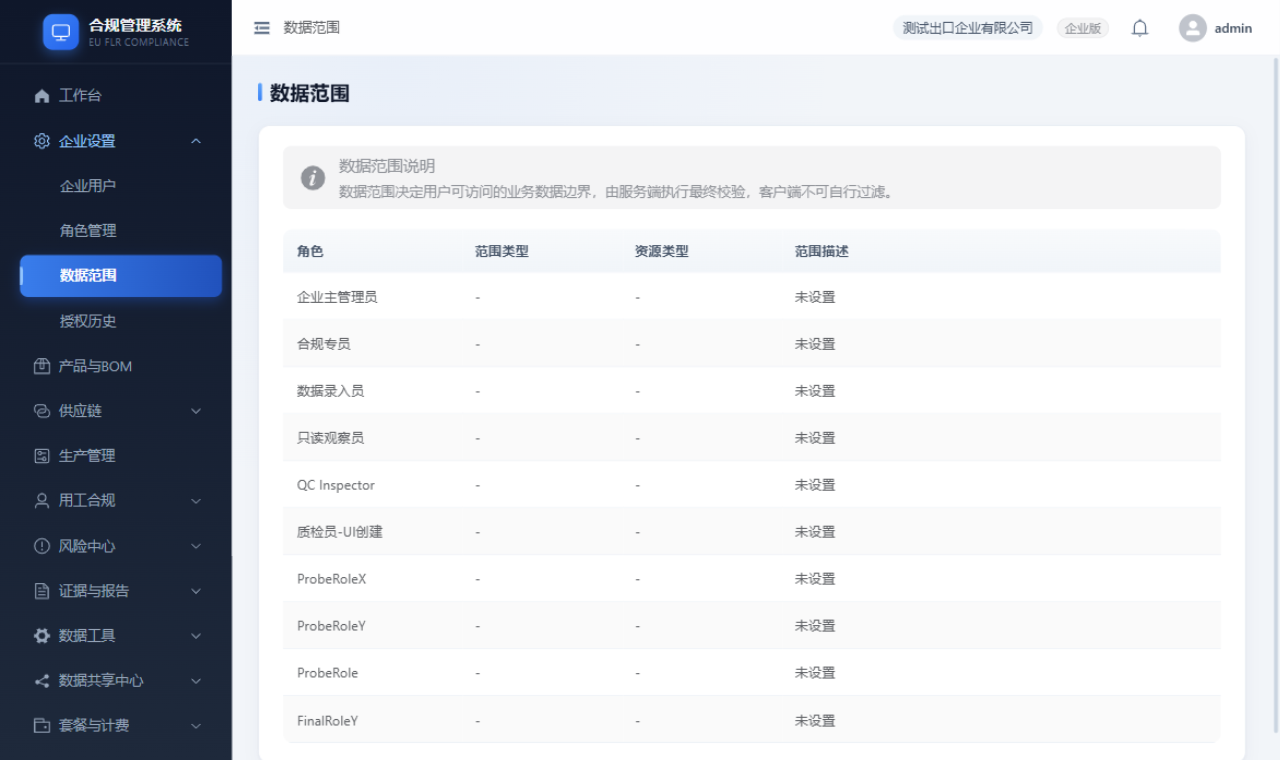
Task: Open the 授权历史 submenu item
Action: point(121,321)
